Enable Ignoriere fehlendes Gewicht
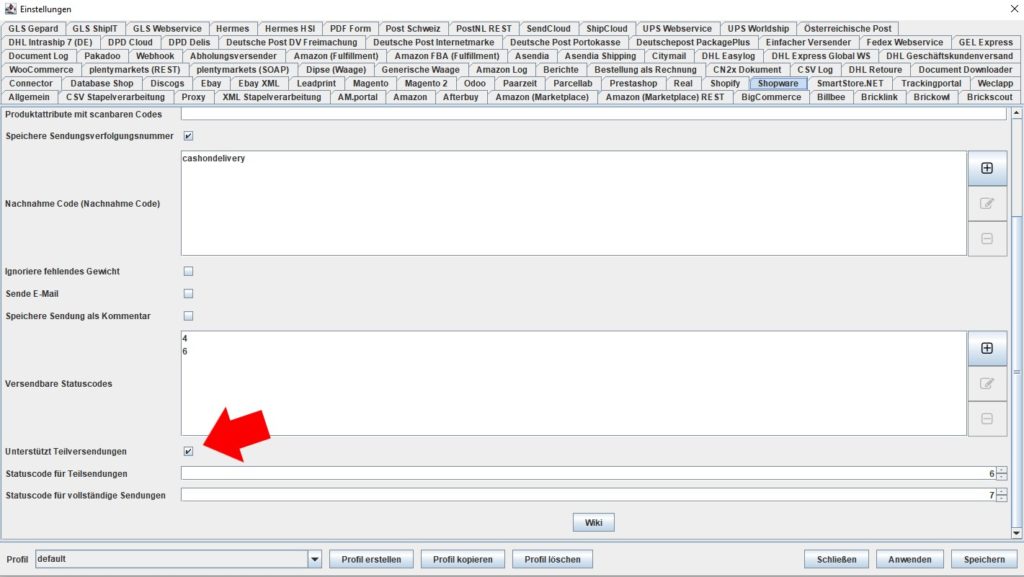The height and width of the screenshot is (577, 1024). 188,271
